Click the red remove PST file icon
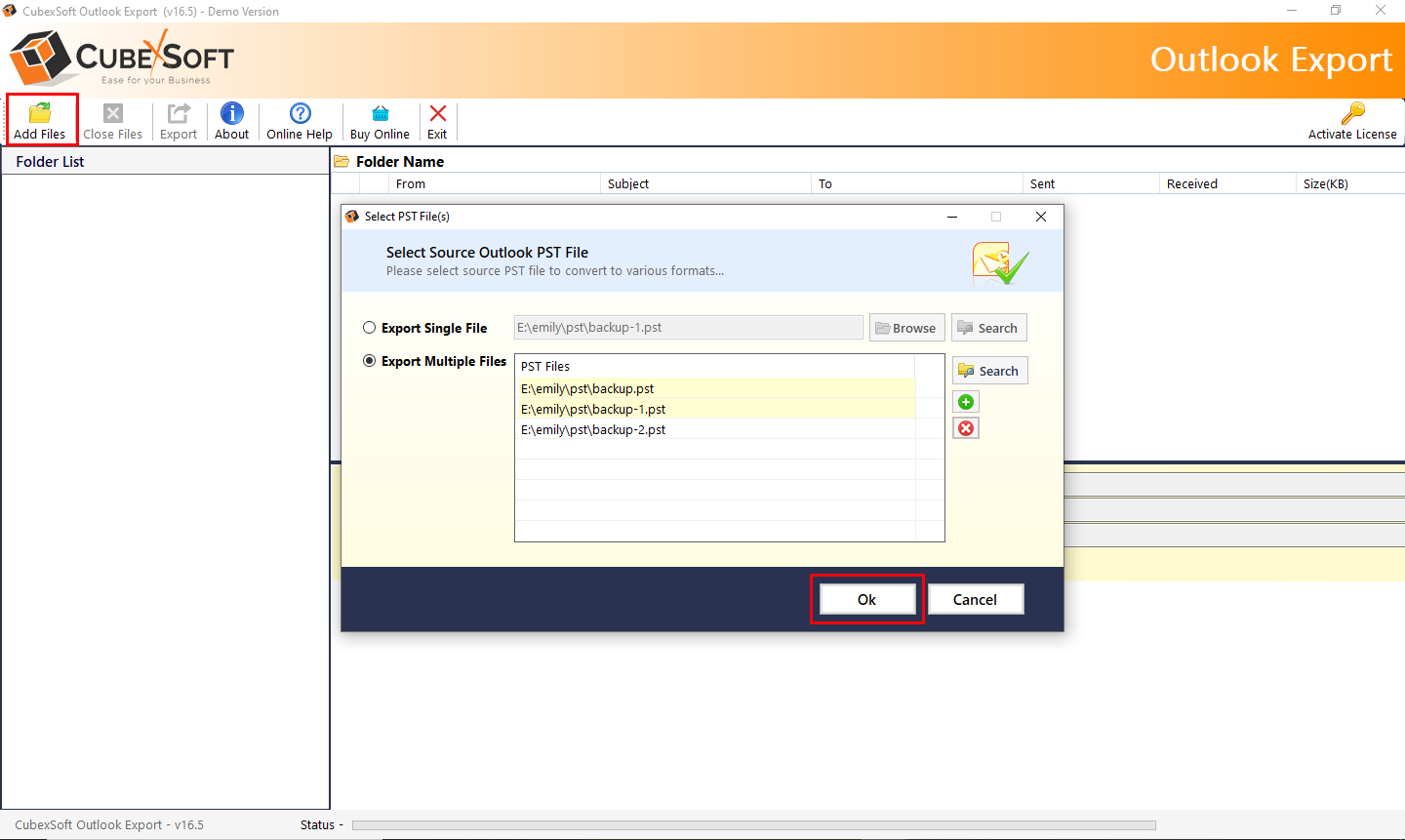This screenshot has width=1405, height=840. click(966, 428)
